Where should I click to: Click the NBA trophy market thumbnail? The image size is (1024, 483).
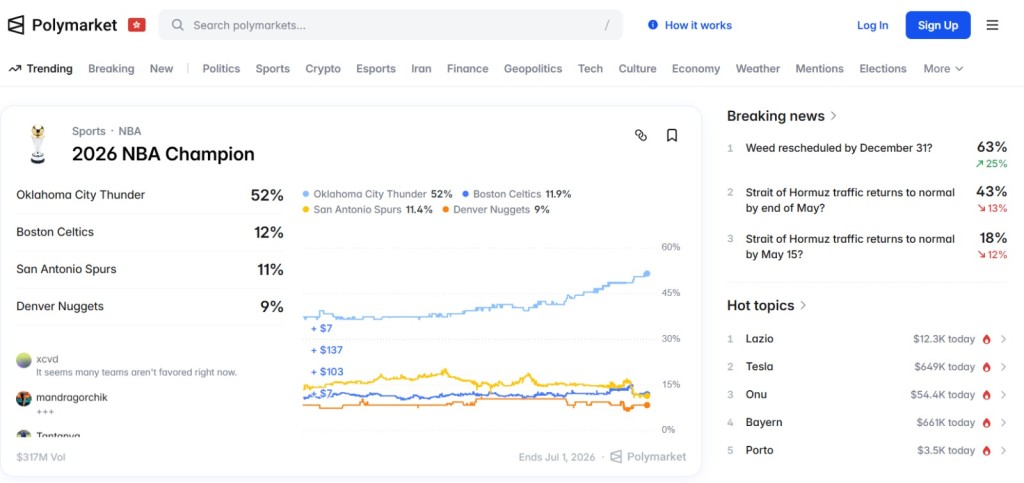(36, 145)
